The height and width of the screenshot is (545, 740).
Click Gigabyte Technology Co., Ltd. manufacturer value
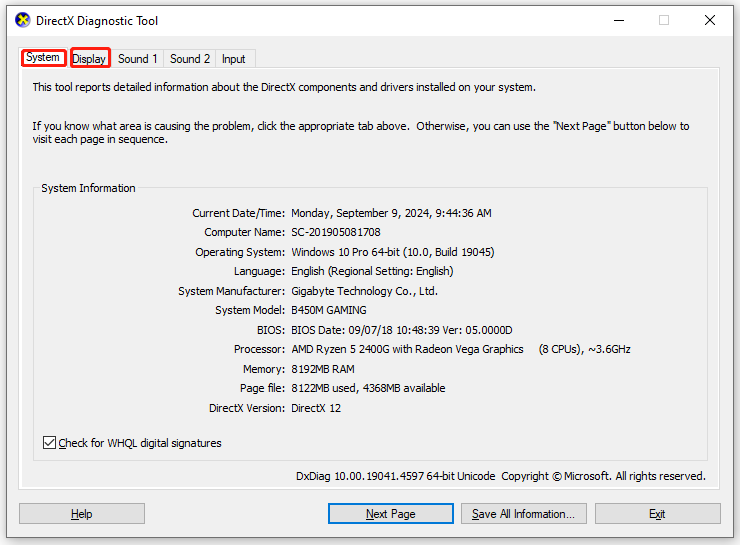point(364,291)
